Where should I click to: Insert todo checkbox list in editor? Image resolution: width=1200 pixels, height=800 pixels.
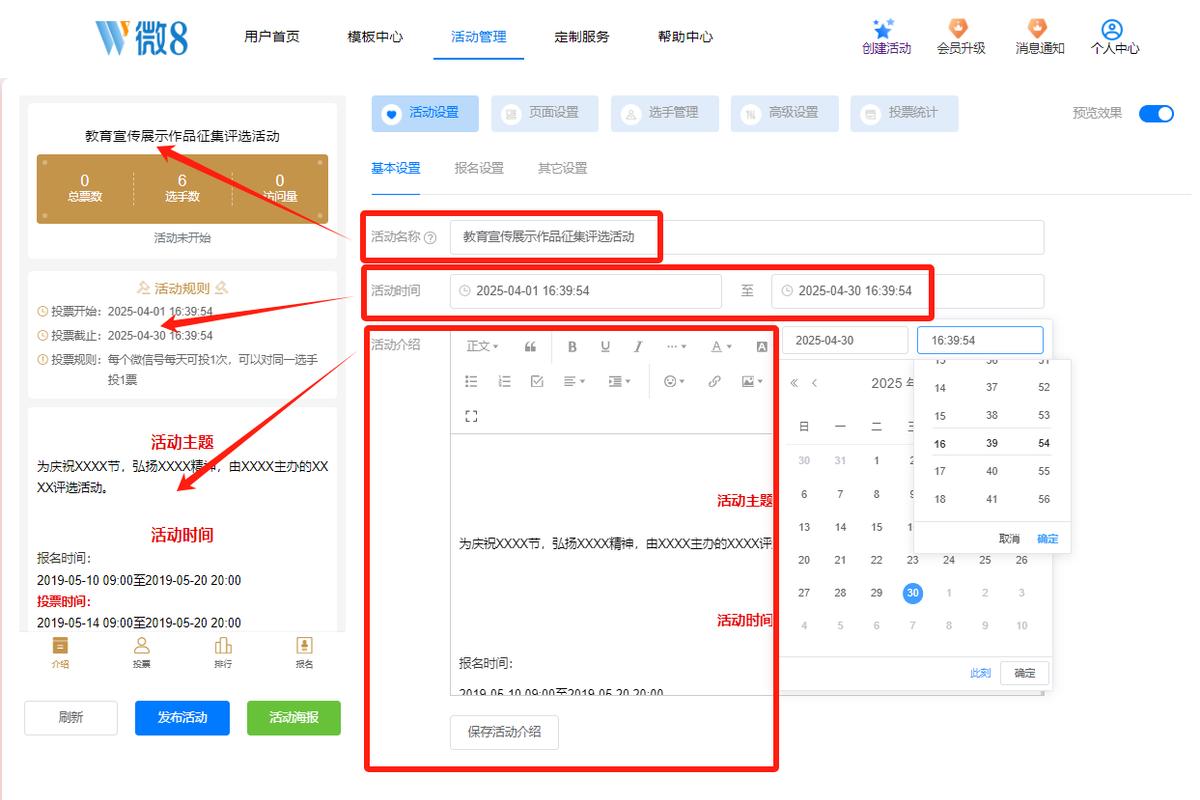click(537, 381)
